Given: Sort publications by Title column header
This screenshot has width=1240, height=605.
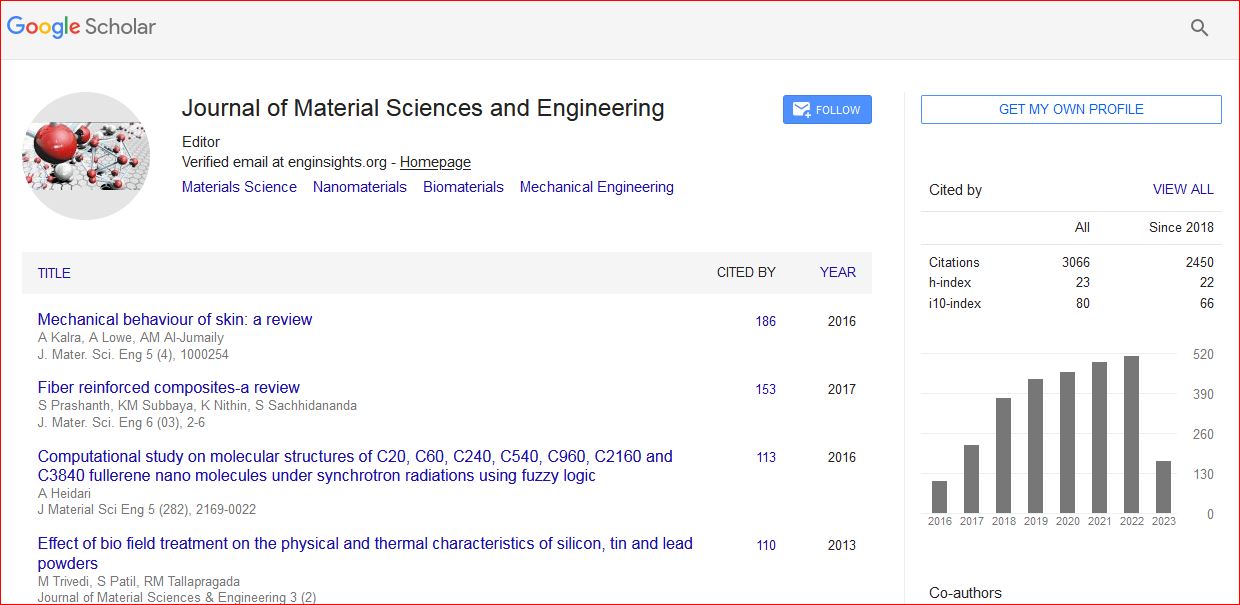Looking at the screenshot, I should 54,273.
